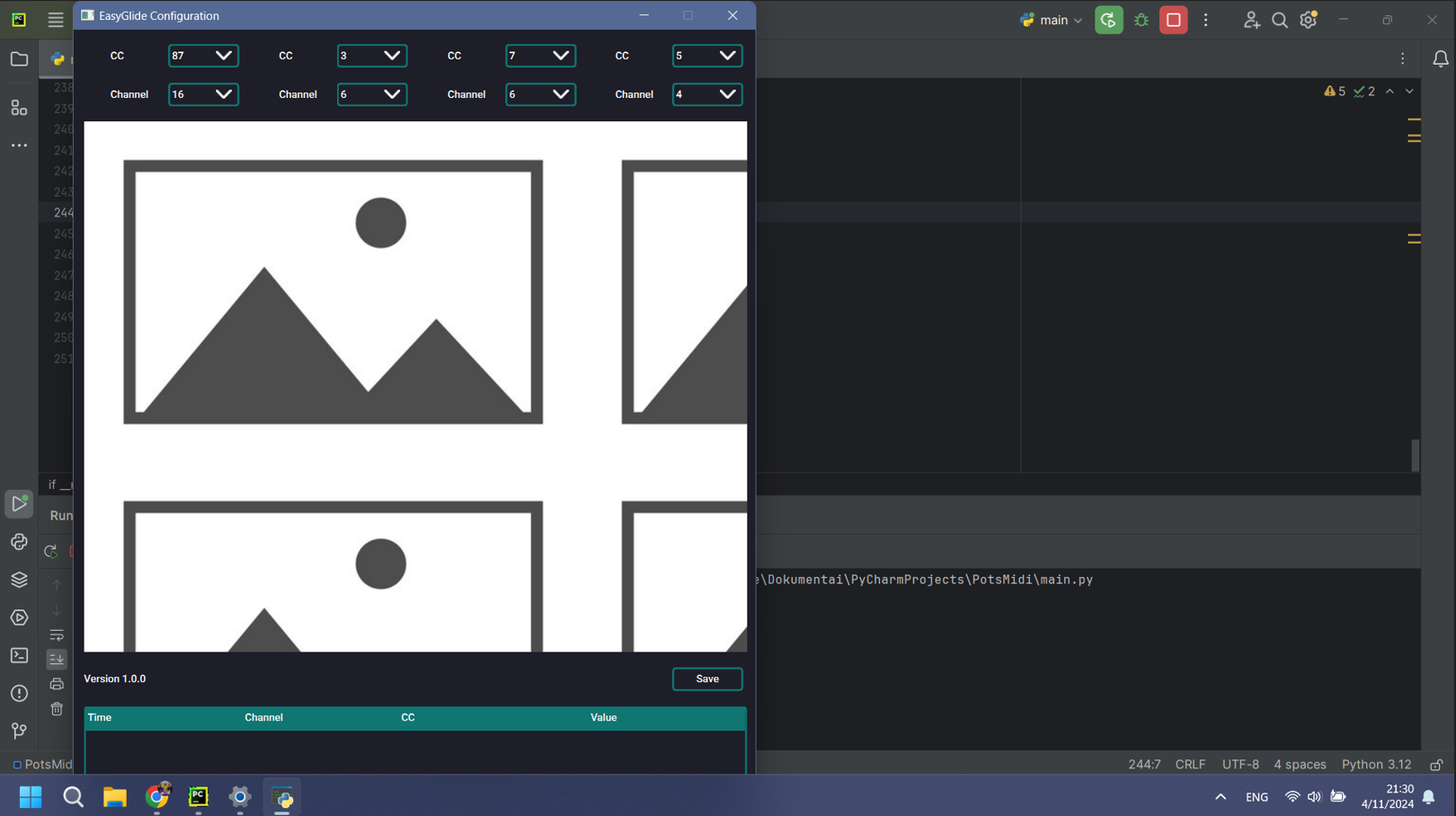
Task: Click the editor vertical scrollbar thumb
Action: pos(1415,456)
